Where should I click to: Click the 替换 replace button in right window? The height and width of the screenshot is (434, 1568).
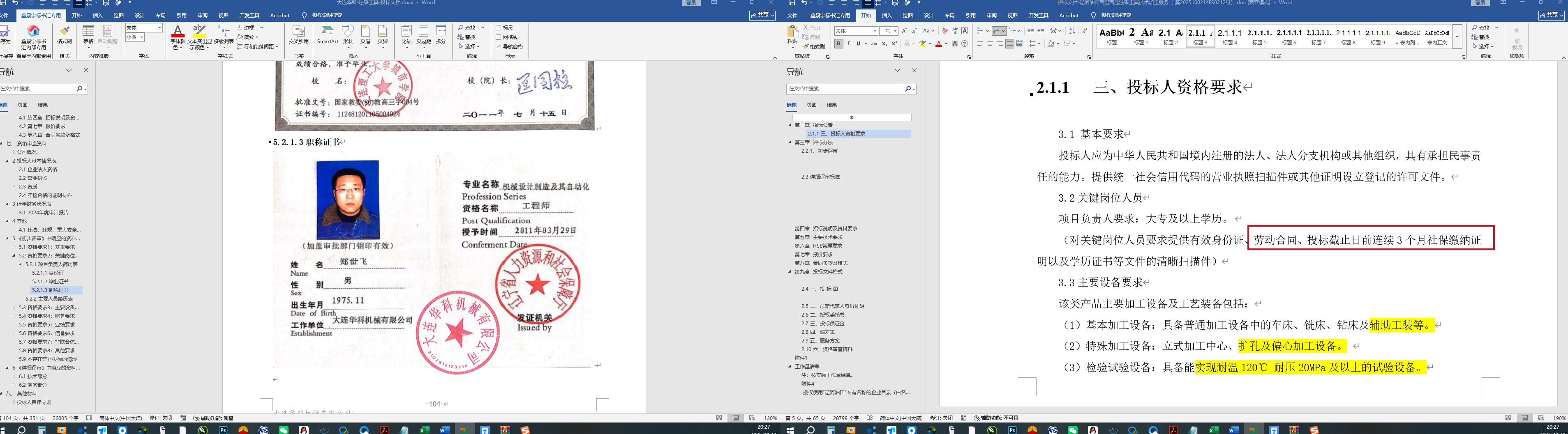coord(1481,37)
